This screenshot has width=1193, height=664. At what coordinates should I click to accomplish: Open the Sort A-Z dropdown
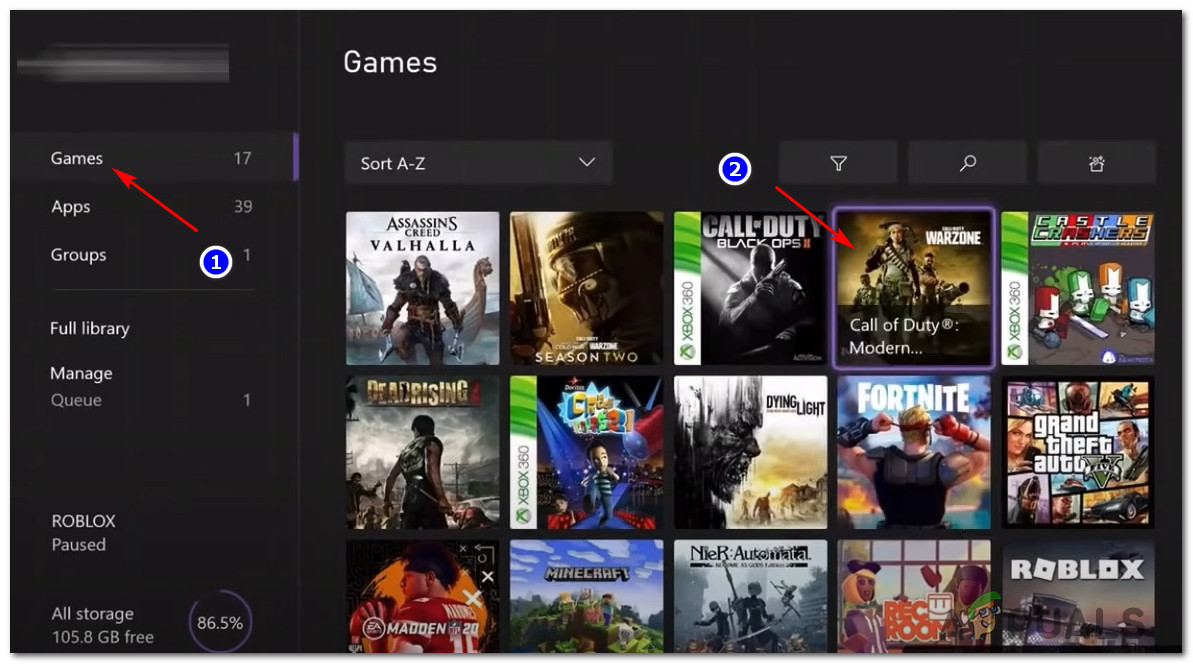(x=478, y=163)
